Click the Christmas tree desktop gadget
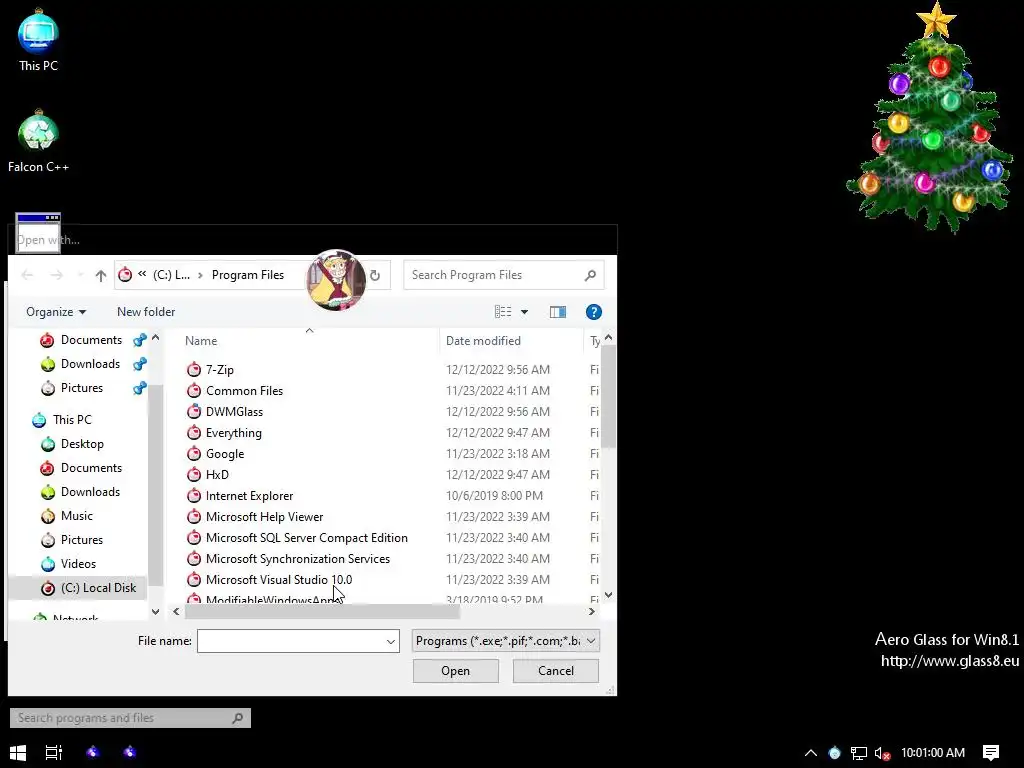Screen dimensions: 1024x768 pos(930,118)
